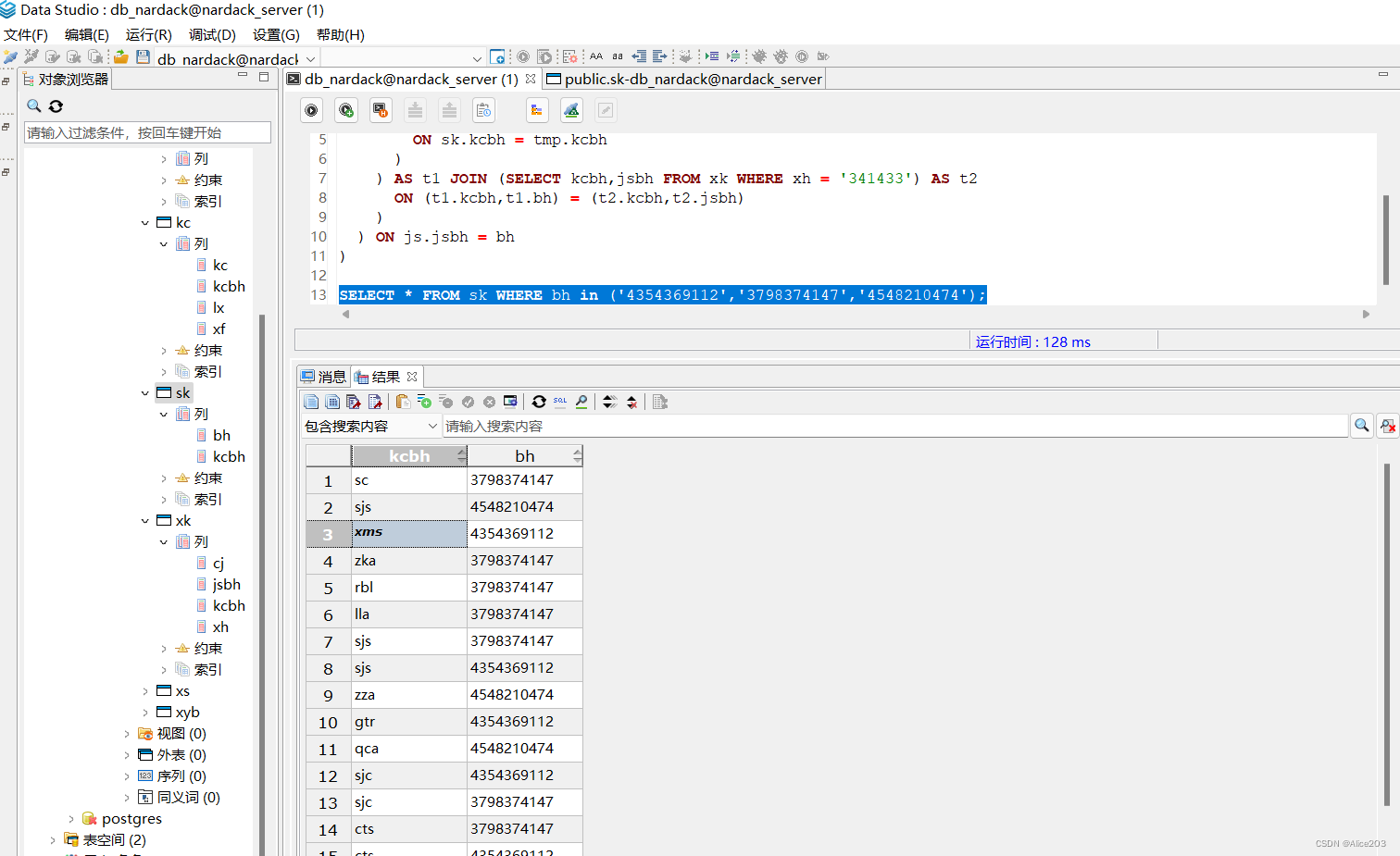The image size is (1400, 856).
Task: Click the search icon in object browser
Action: point(34,105)
